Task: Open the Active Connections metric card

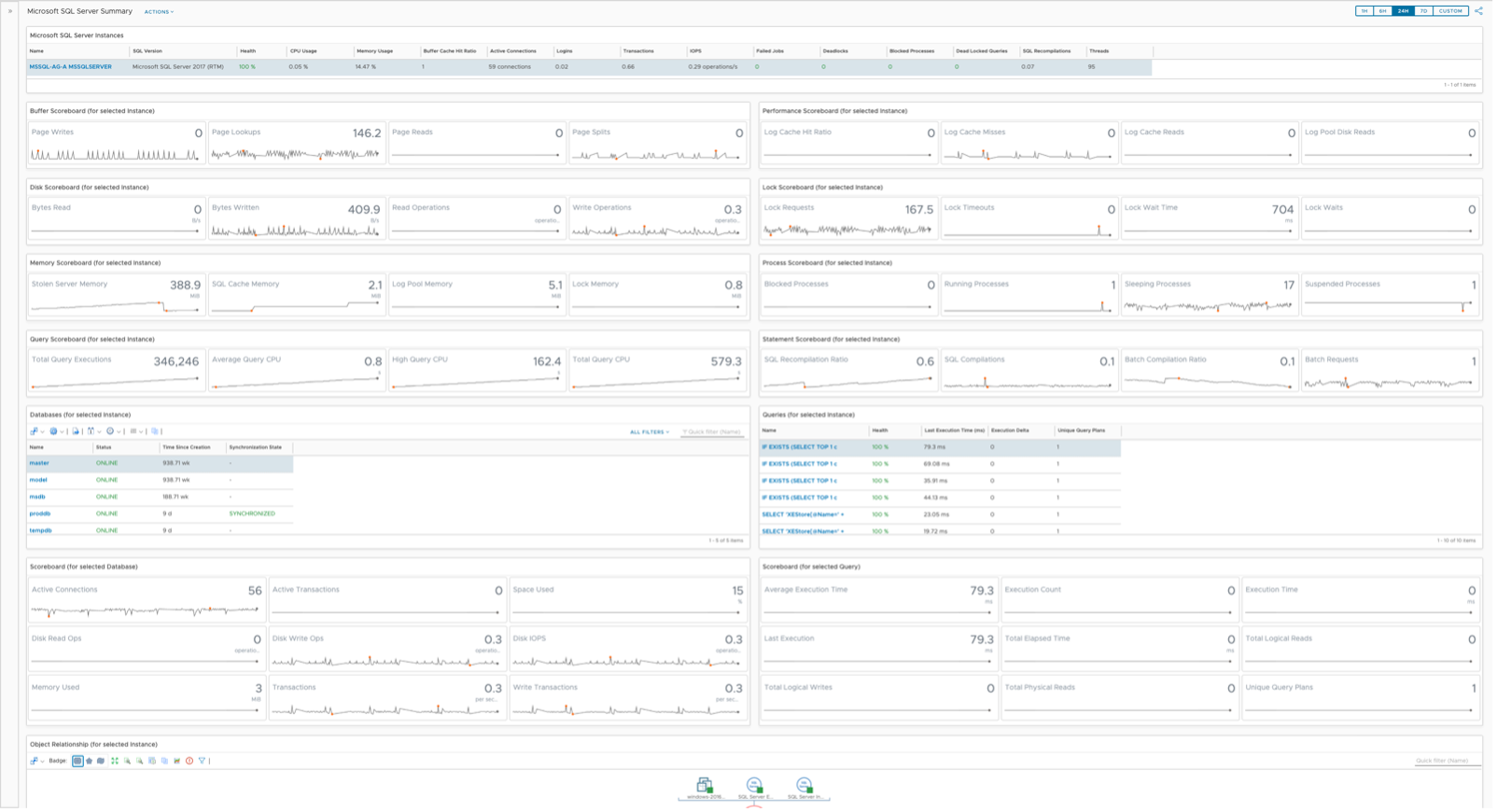Action: tap(147, 601)
